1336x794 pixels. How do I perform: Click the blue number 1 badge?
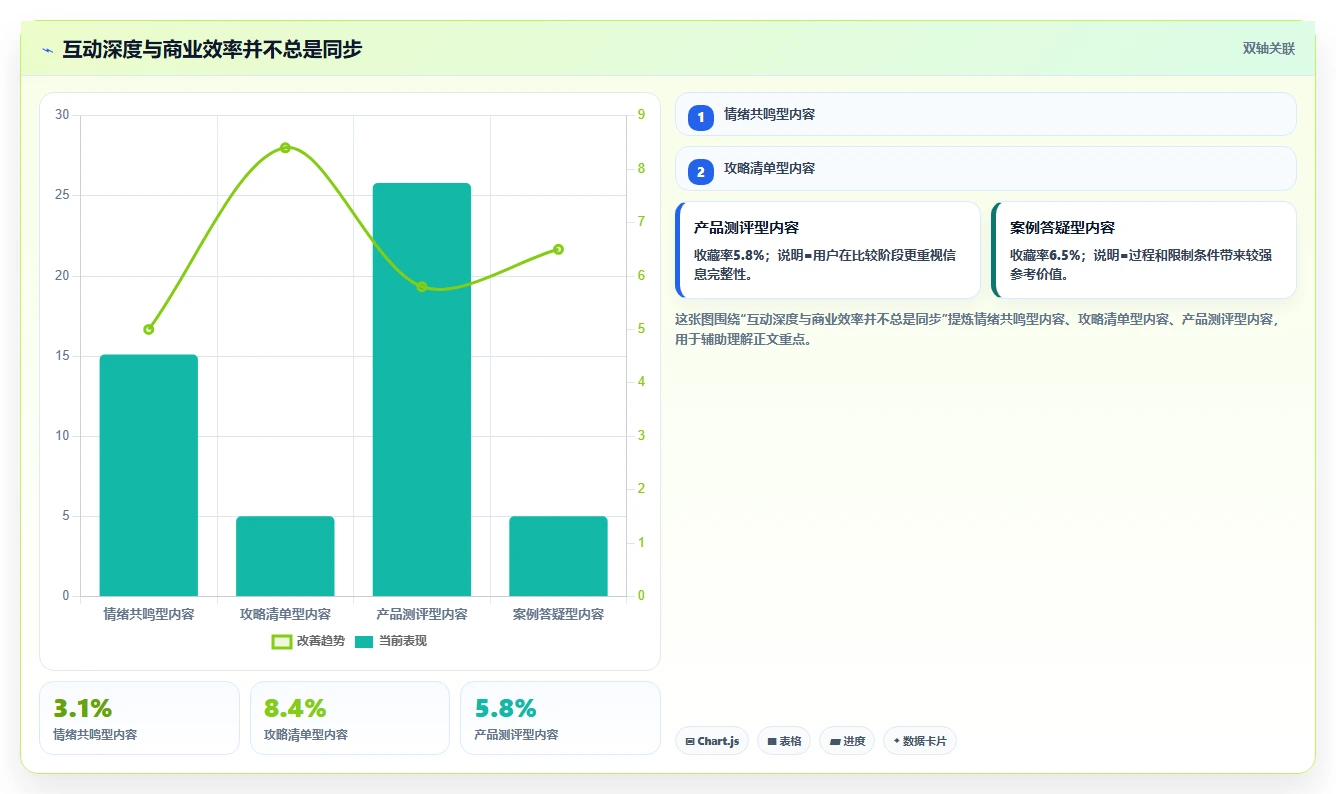pos(701,117)
